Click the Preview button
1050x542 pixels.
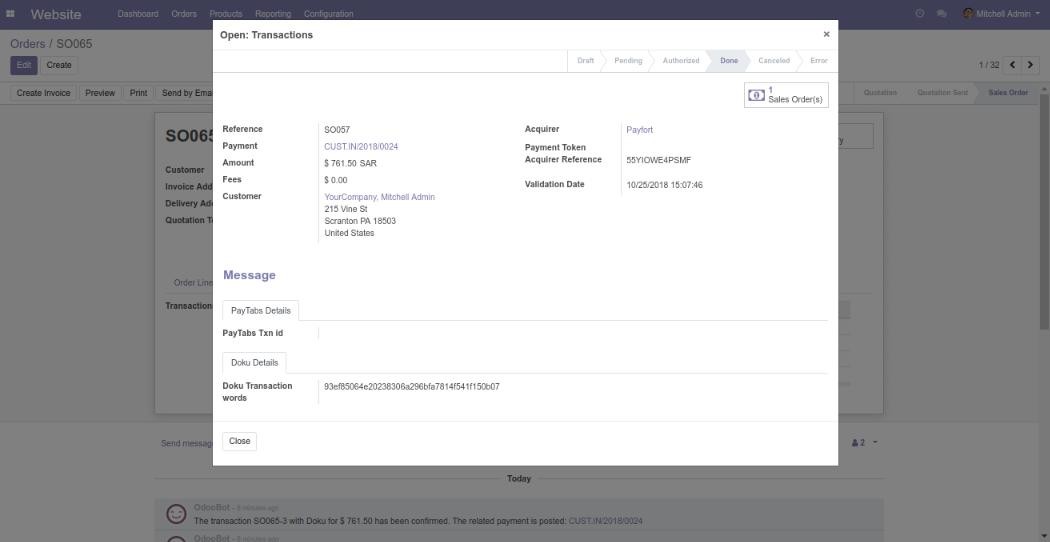coord(100,93)
